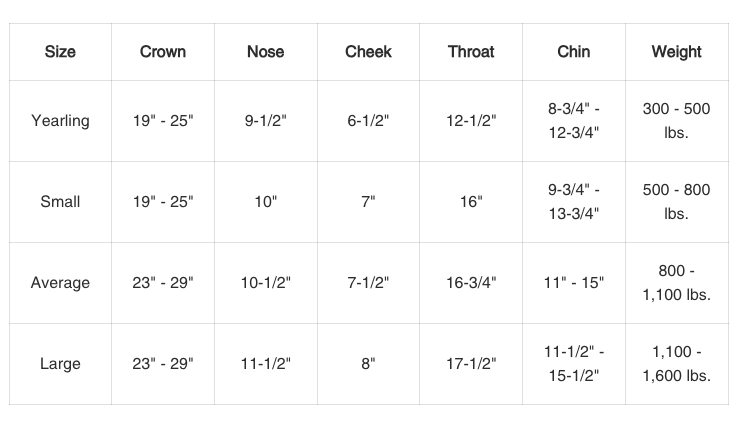Click the Nose header cell

click(266, 52)
